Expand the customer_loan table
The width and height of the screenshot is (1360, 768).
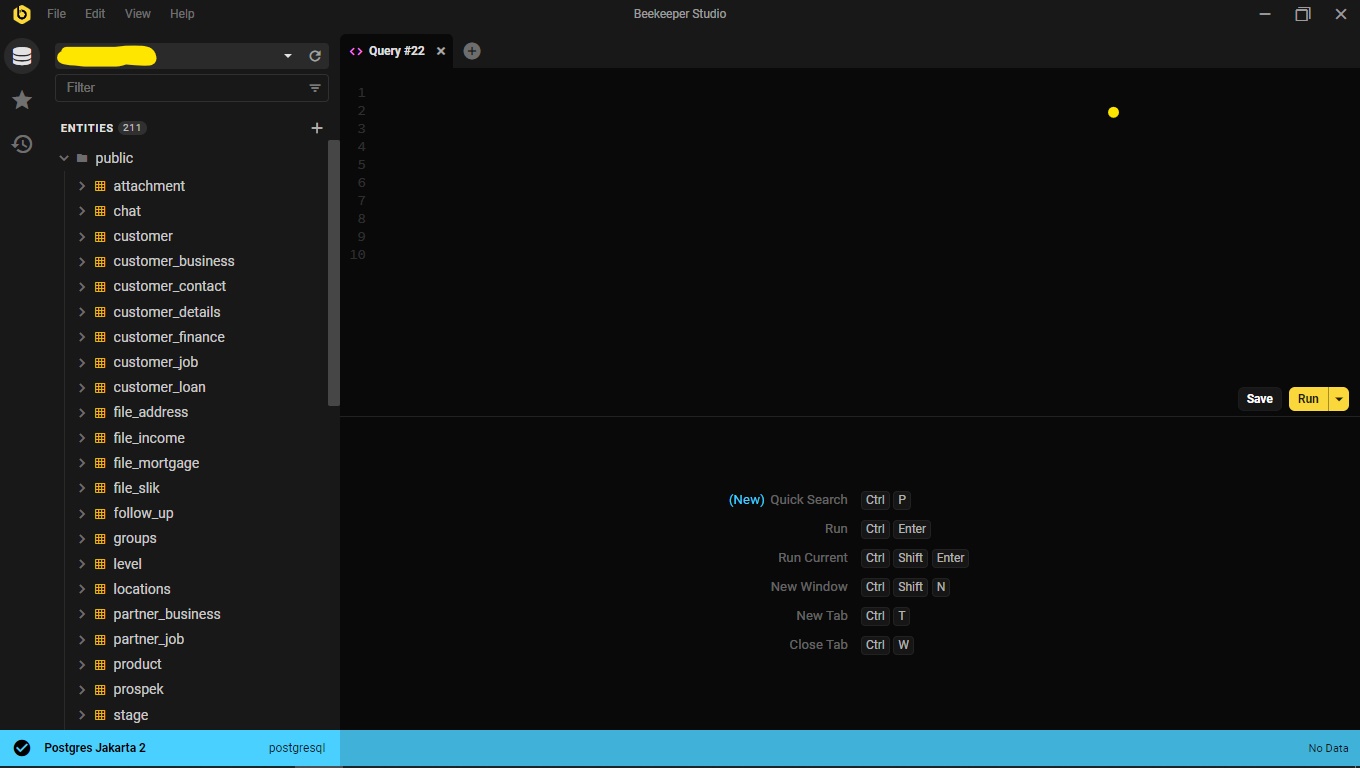(x=82, y=387)
